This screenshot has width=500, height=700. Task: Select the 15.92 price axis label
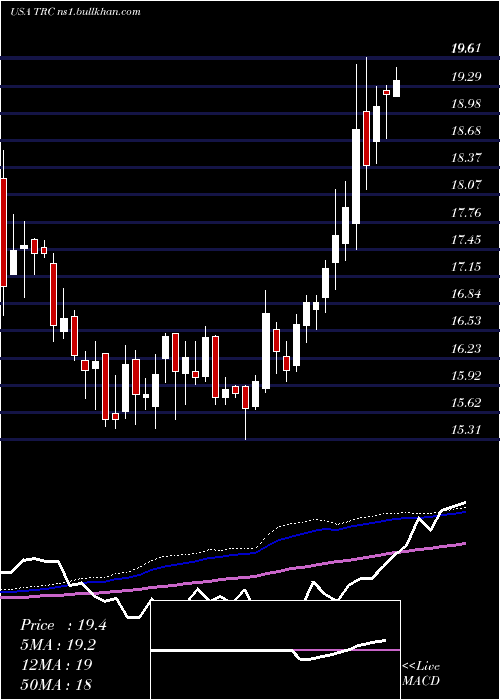466,376
